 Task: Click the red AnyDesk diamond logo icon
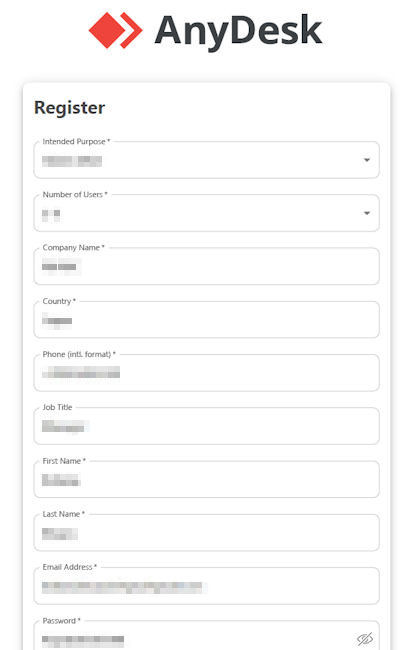pyautogui.click(x=115, y=30)
